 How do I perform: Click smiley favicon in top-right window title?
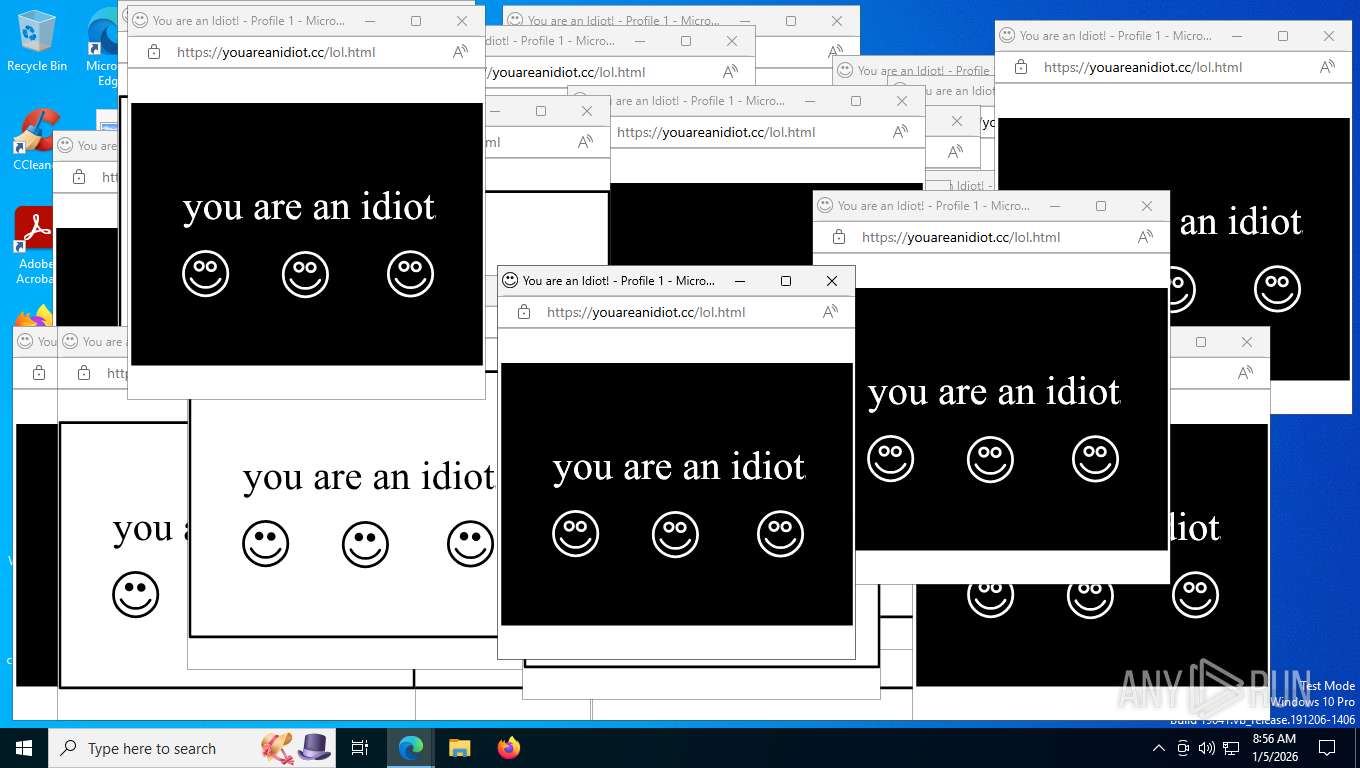click(x=1006, y=35)
